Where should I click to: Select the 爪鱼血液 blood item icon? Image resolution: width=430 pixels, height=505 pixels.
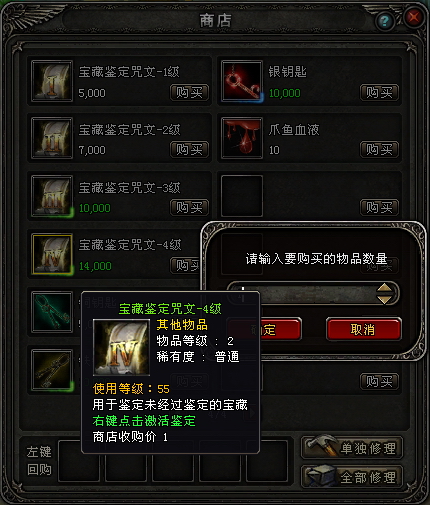coord(242,138)
